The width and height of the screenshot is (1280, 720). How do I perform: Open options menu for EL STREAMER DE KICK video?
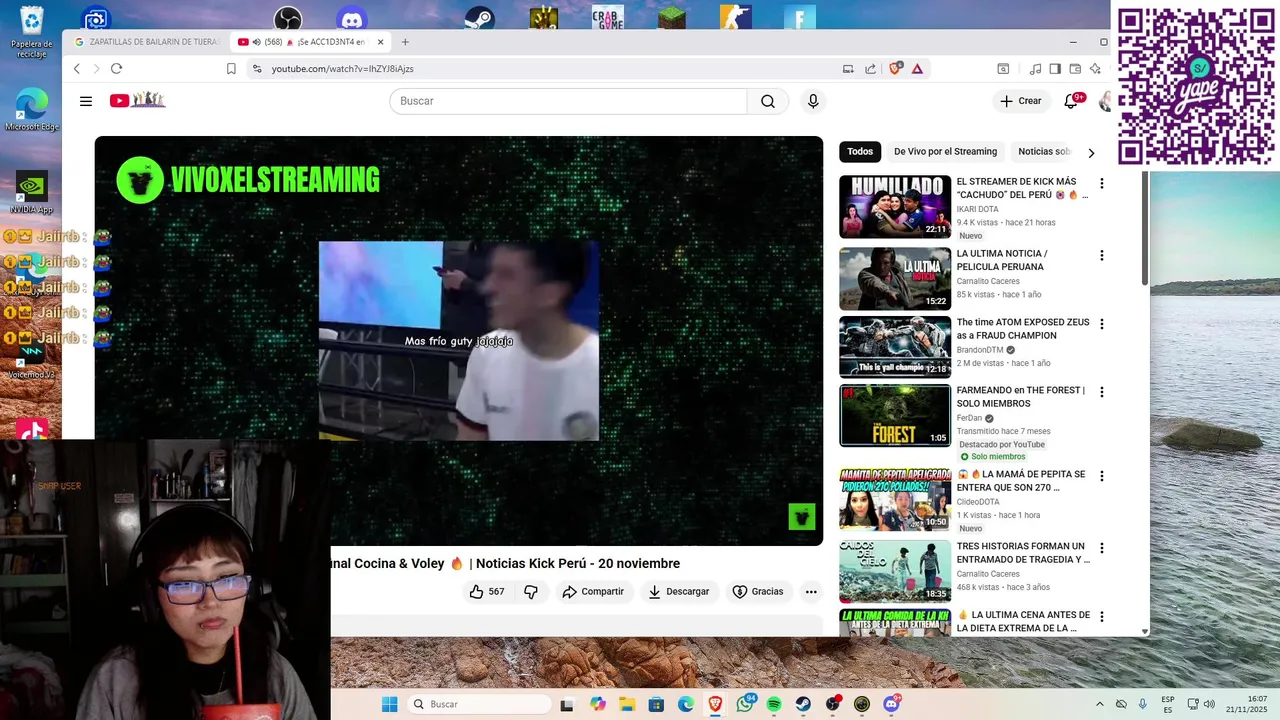click(1102, 184)
